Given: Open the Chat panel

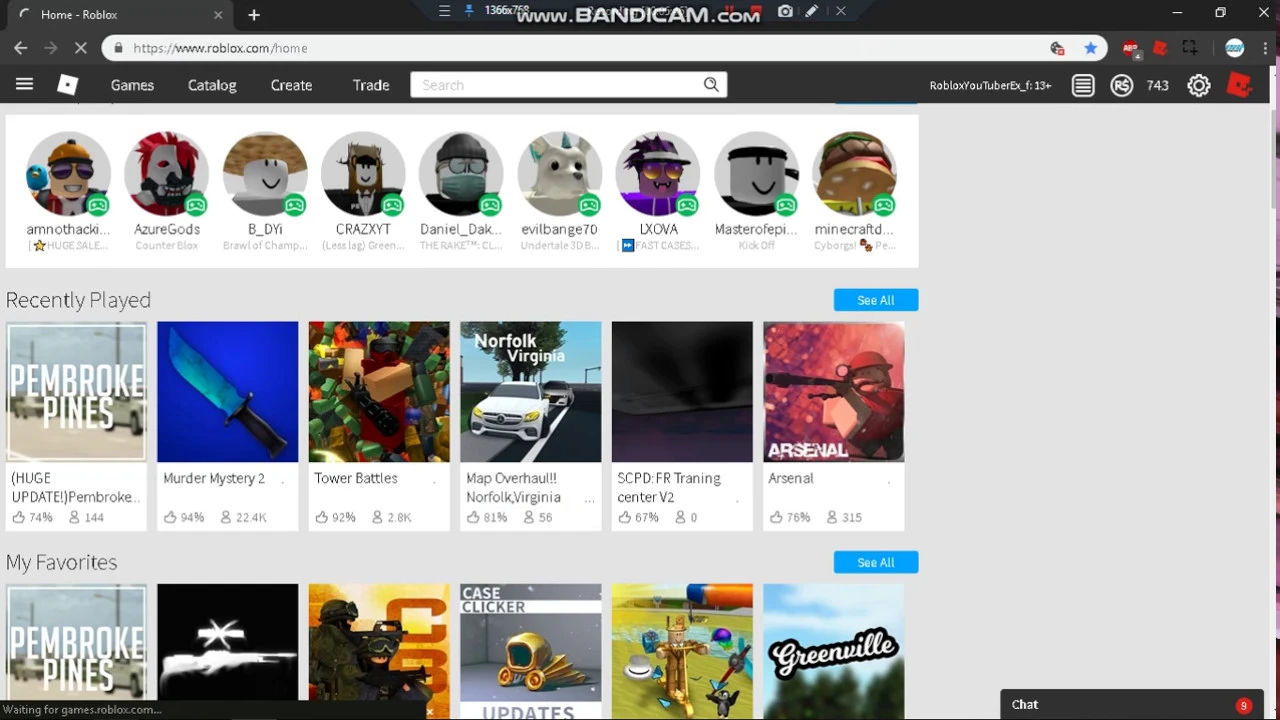Looking at the screenshot, I should point(1131,705).
